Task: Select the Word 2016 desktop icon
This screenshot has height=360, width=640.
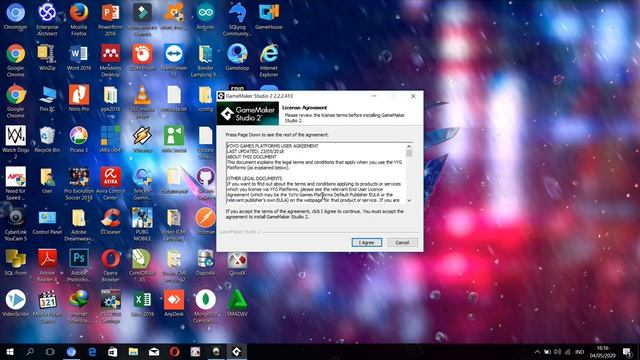Action: coord(79,58)
